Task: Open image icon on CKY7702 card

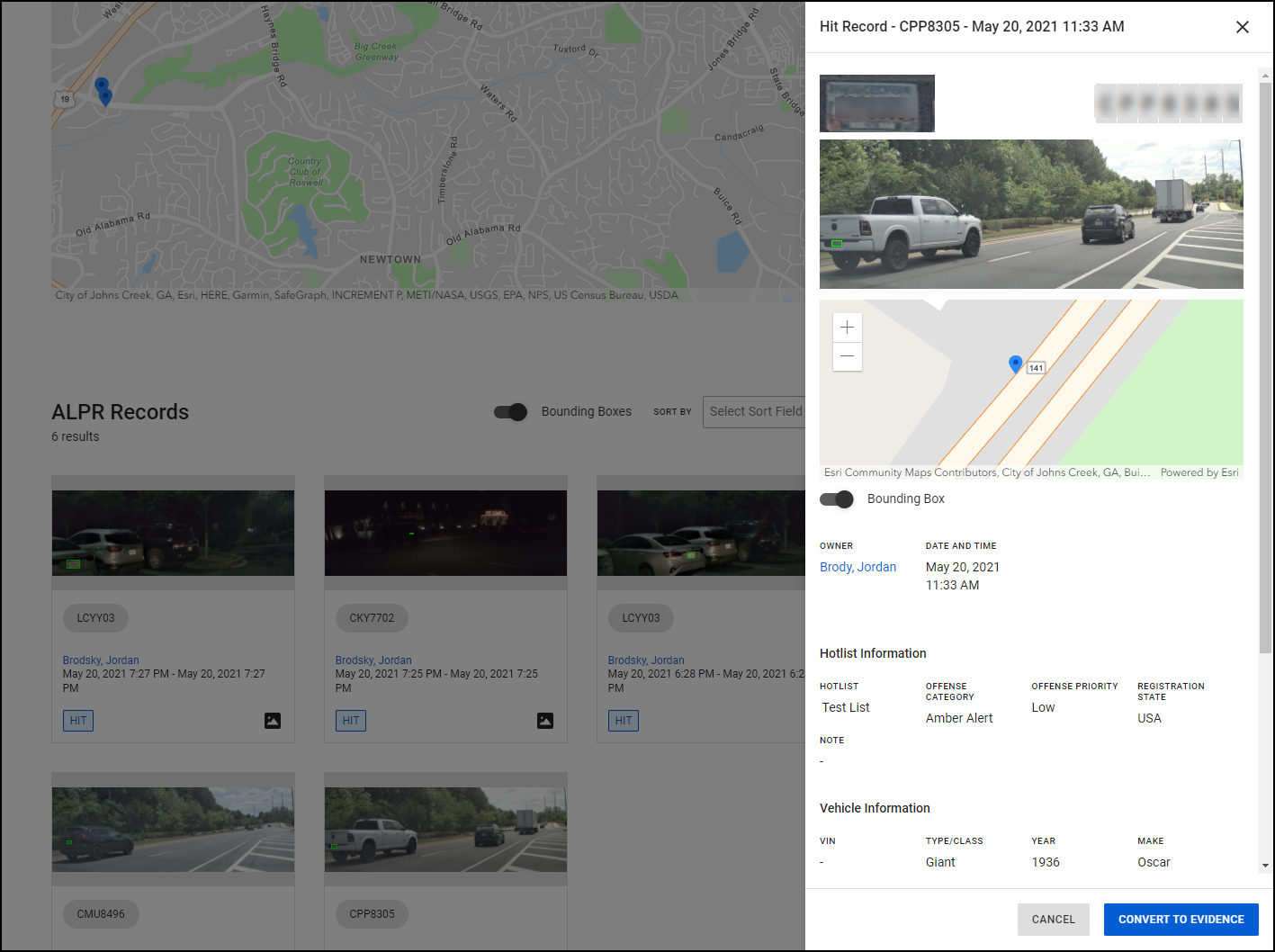Action: point(545,721)
